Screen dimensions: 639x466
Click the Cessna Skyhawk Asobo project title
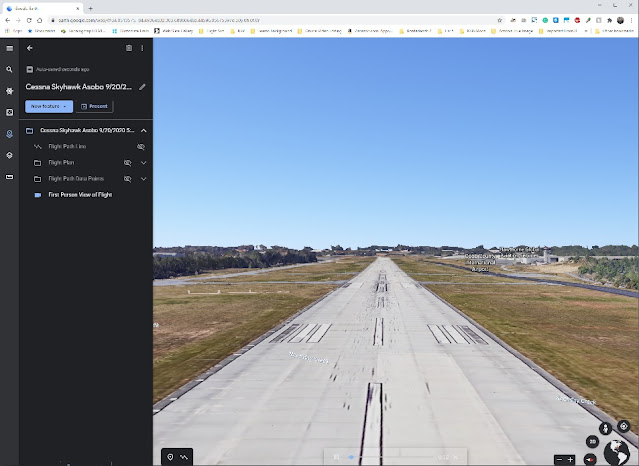point(79,87)
